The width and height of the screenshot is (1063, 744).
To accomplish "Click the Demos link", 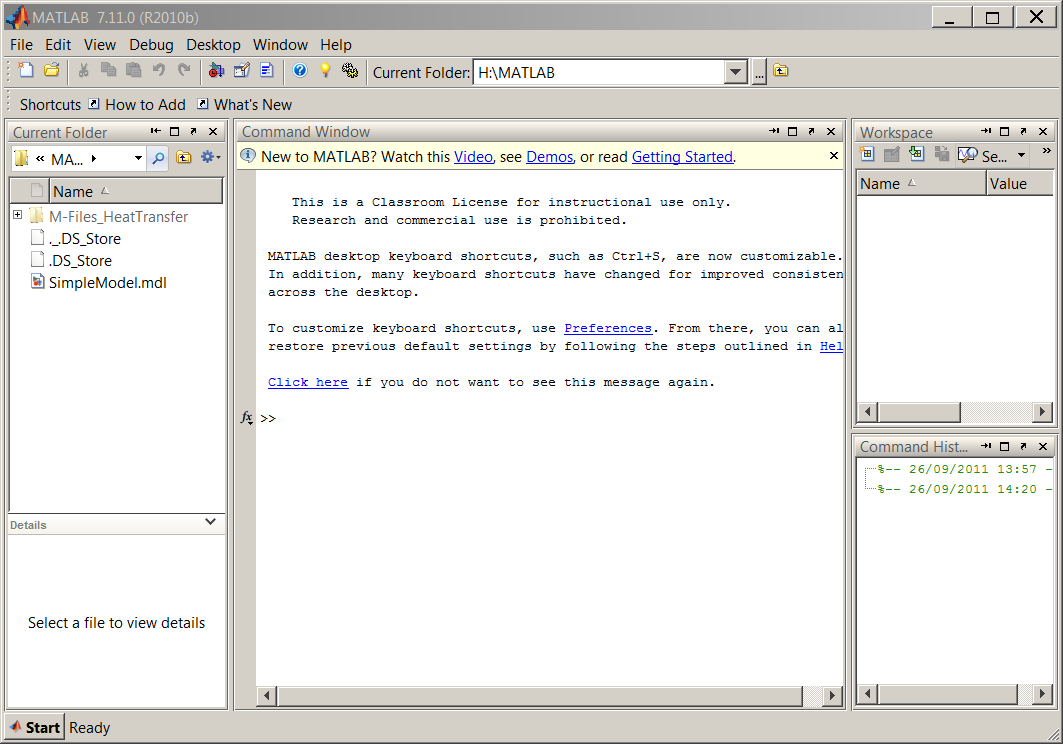I will click(x=549, y=157).
